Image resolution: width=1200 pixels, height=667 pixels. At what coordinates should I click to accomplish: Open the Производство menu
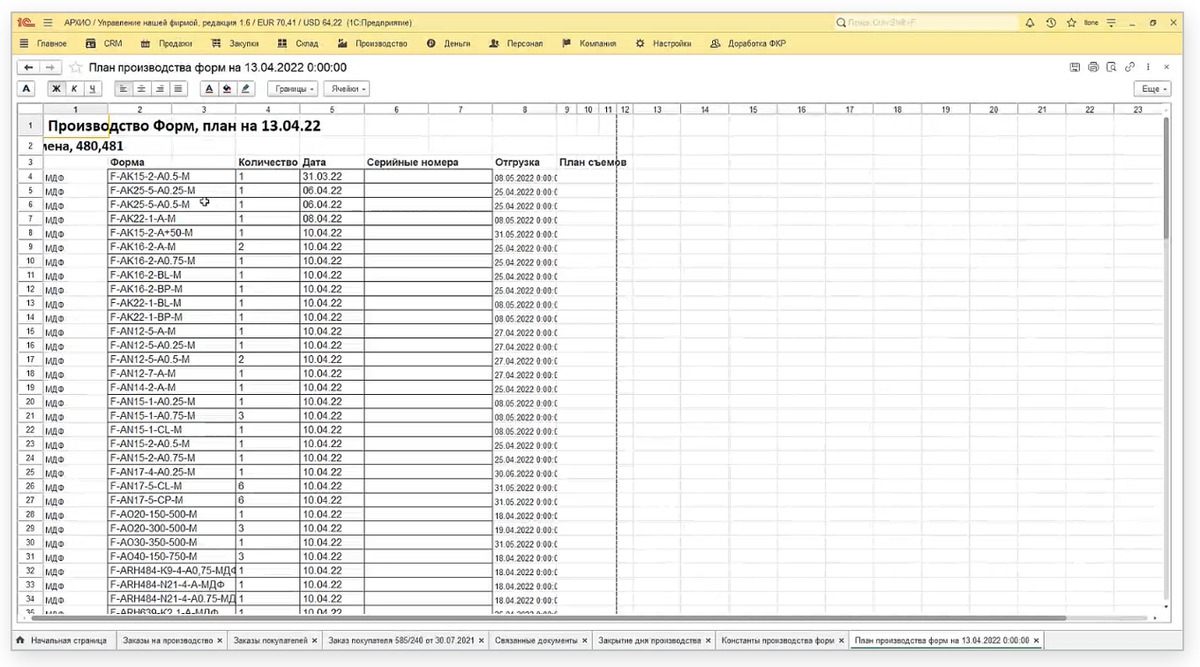pyautogui.click(x=374, y=44)
